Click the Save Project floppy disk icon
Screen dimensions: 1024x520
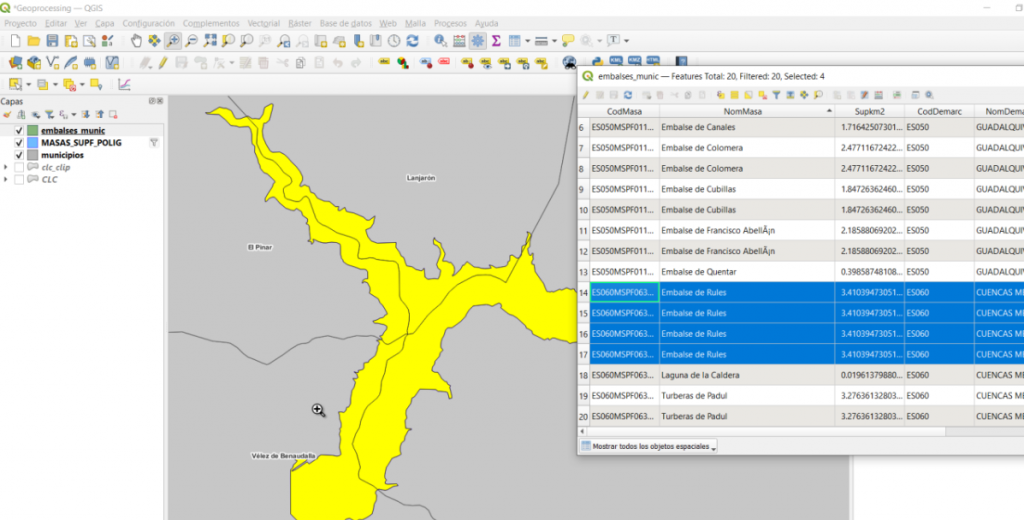click(x=52, y=41)
